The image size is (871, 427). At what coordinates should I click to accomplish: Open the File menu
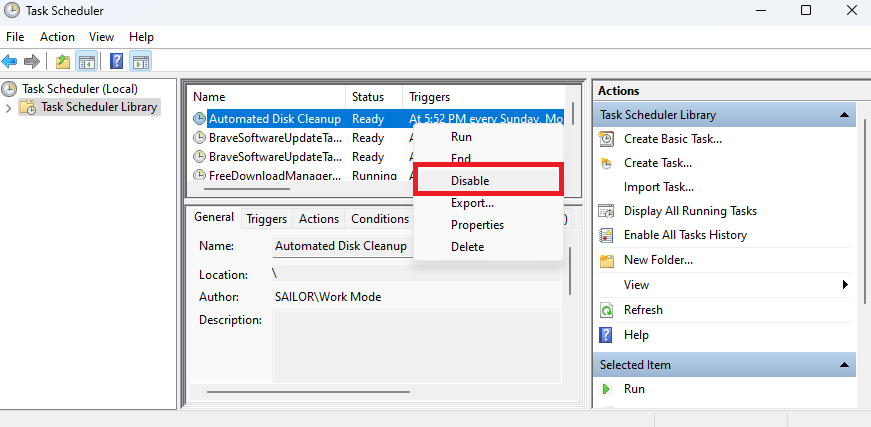(x=15, y=37)
